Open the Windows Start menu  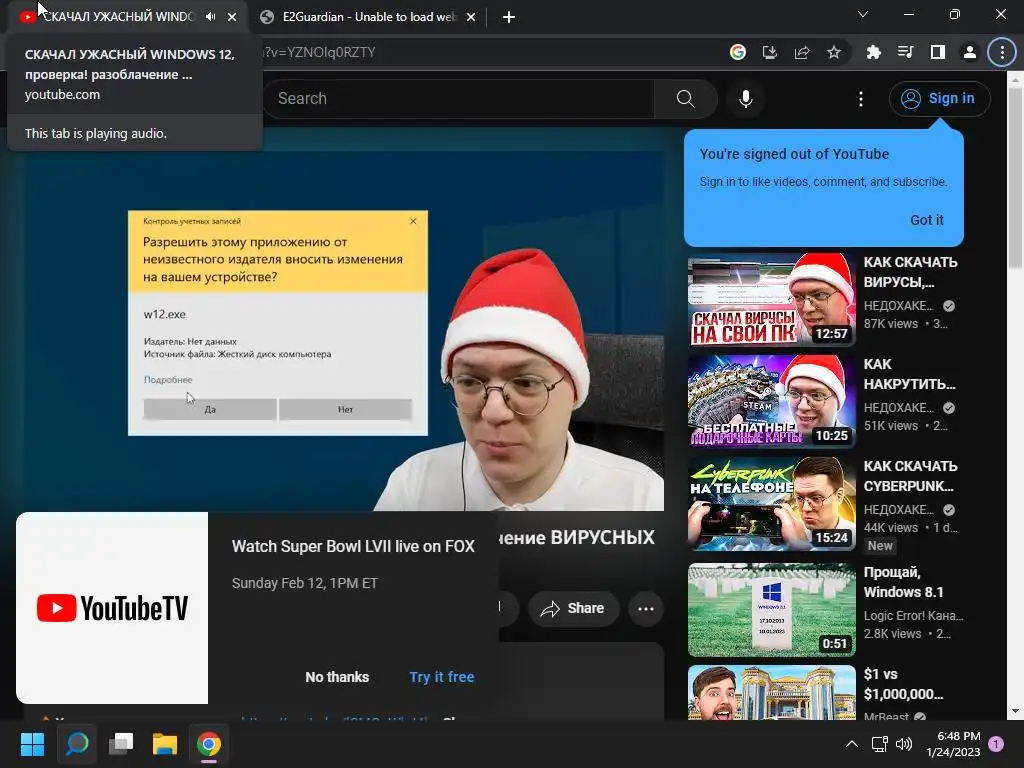(32, 744)
